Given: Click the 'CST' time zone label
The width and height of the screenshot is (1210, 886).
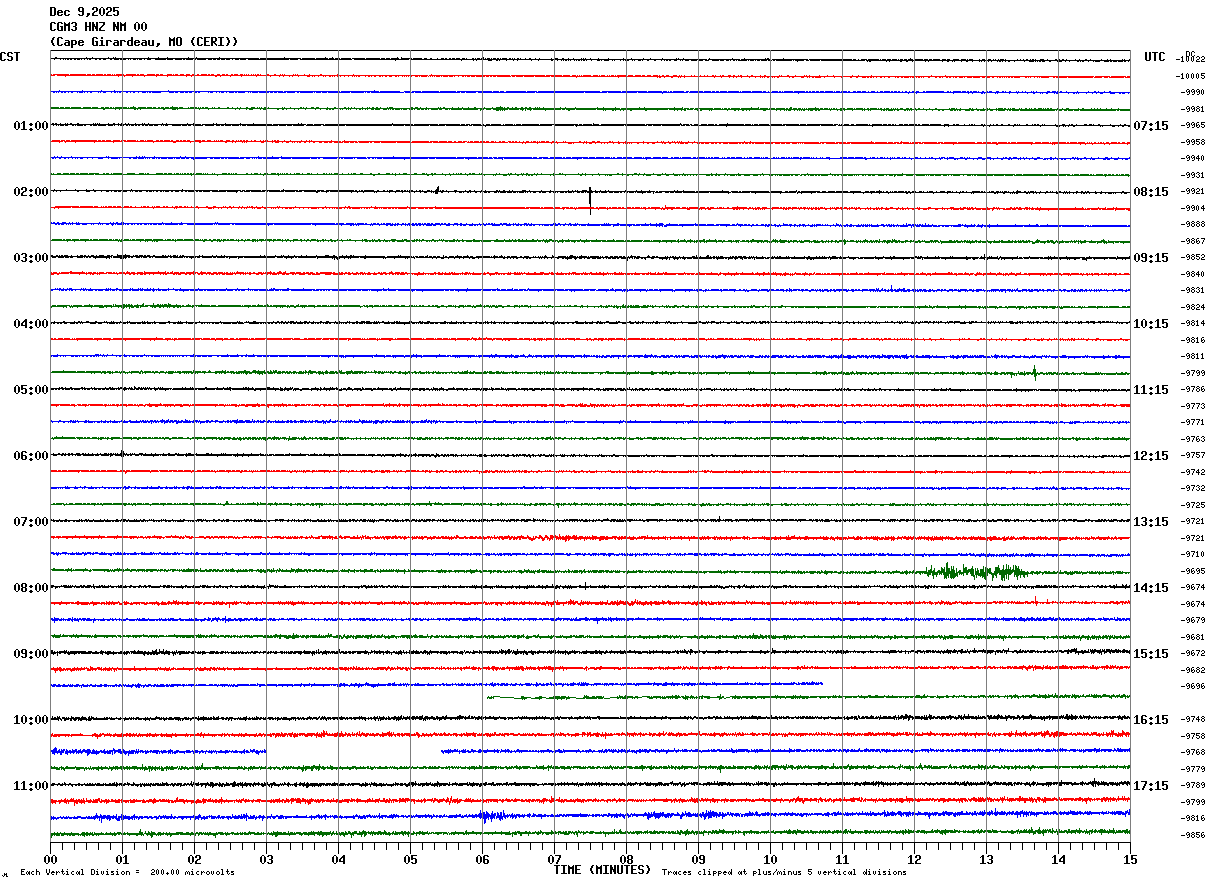Looking at the screenshot, I should point(10,57).
